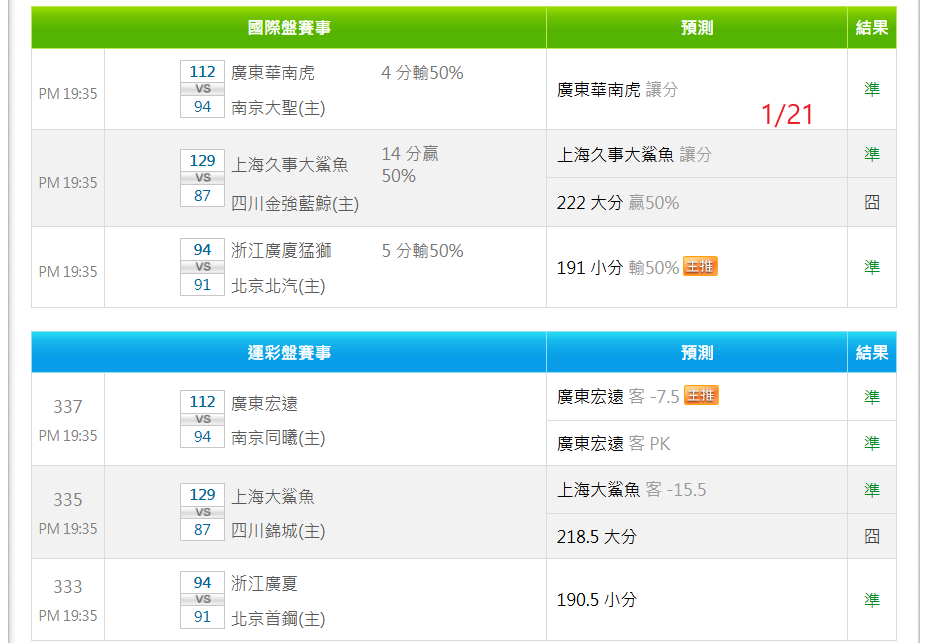This screenshot has height=643, width=951.
Task: Click the prediction 上海久事大鯊魚 讓分
Action: click(634, 155)
